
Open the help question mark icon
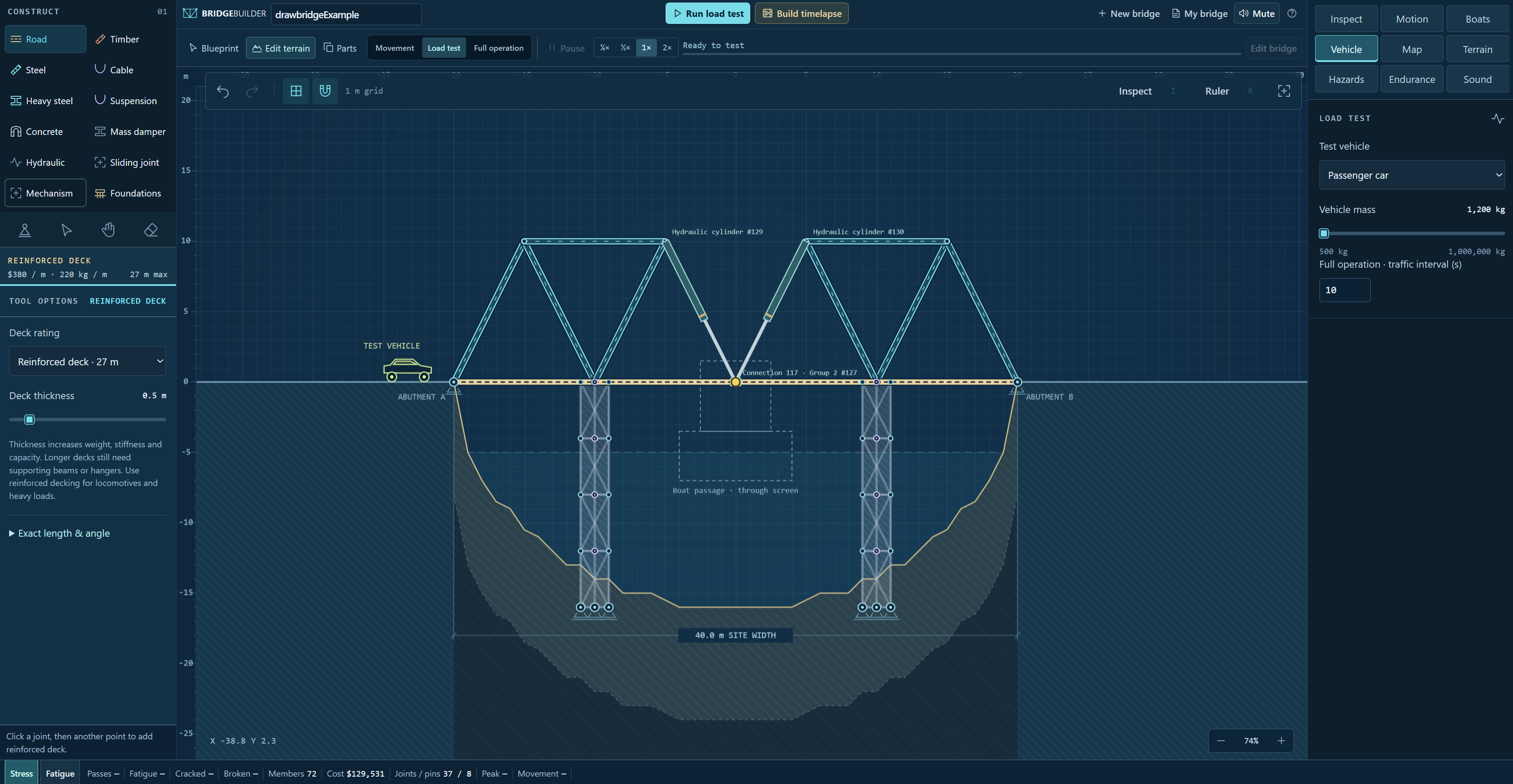(1292, 13)
